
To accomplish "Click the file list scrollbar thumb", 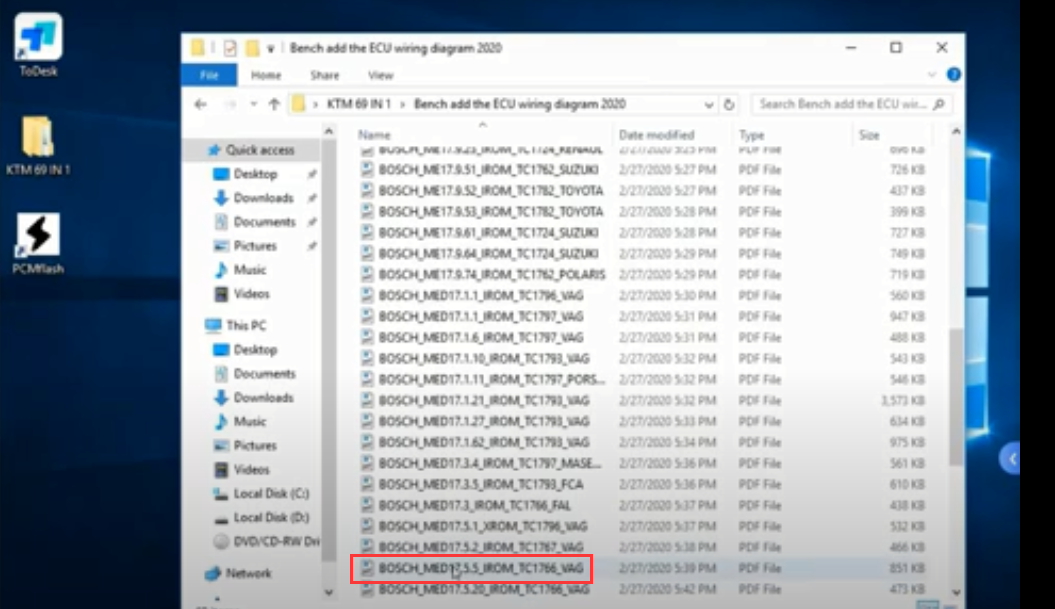I will (x=955, y=395).
